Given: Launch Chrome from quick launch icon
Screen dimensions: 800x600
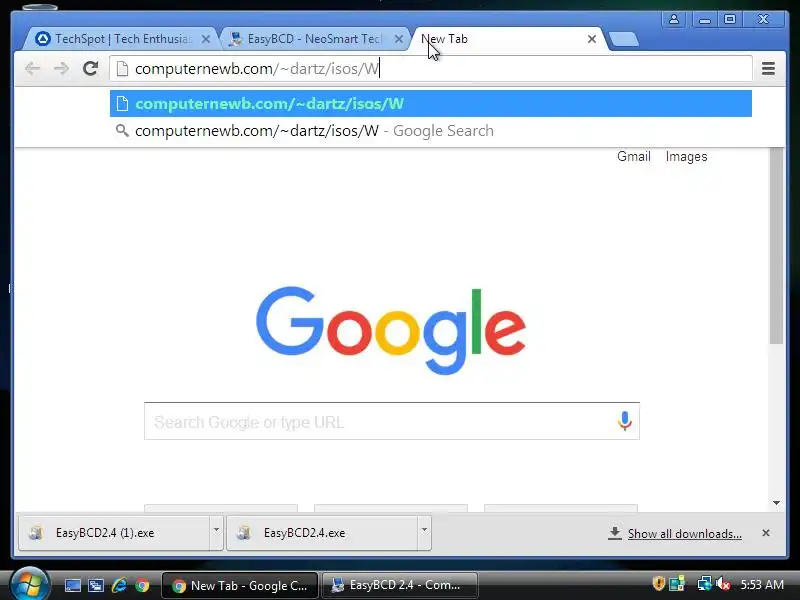Looking at the screenshot, I should 142,585.
